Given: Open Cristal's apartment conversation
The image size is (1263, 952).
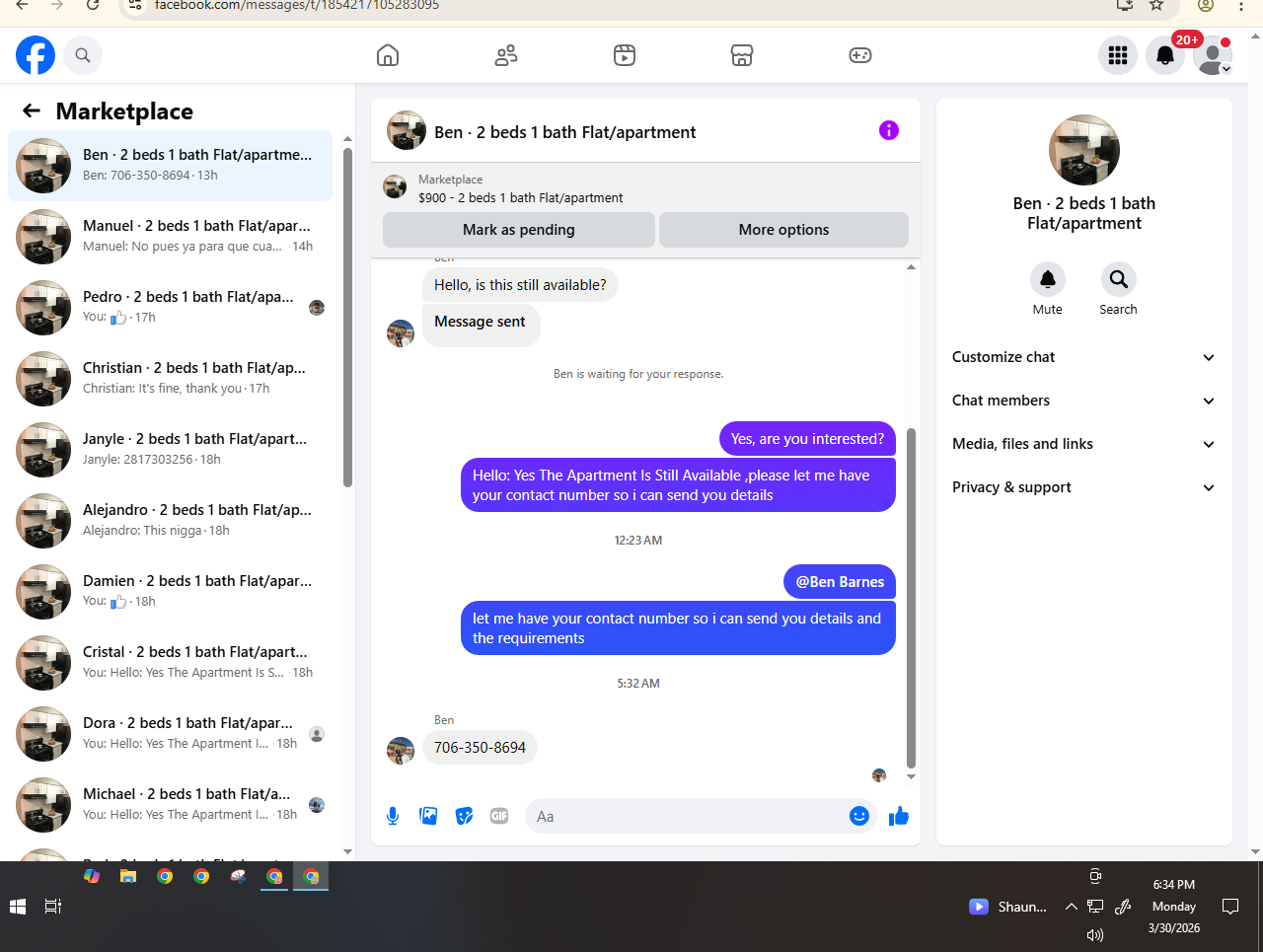Looking at the screenshot, I should 170,662.
